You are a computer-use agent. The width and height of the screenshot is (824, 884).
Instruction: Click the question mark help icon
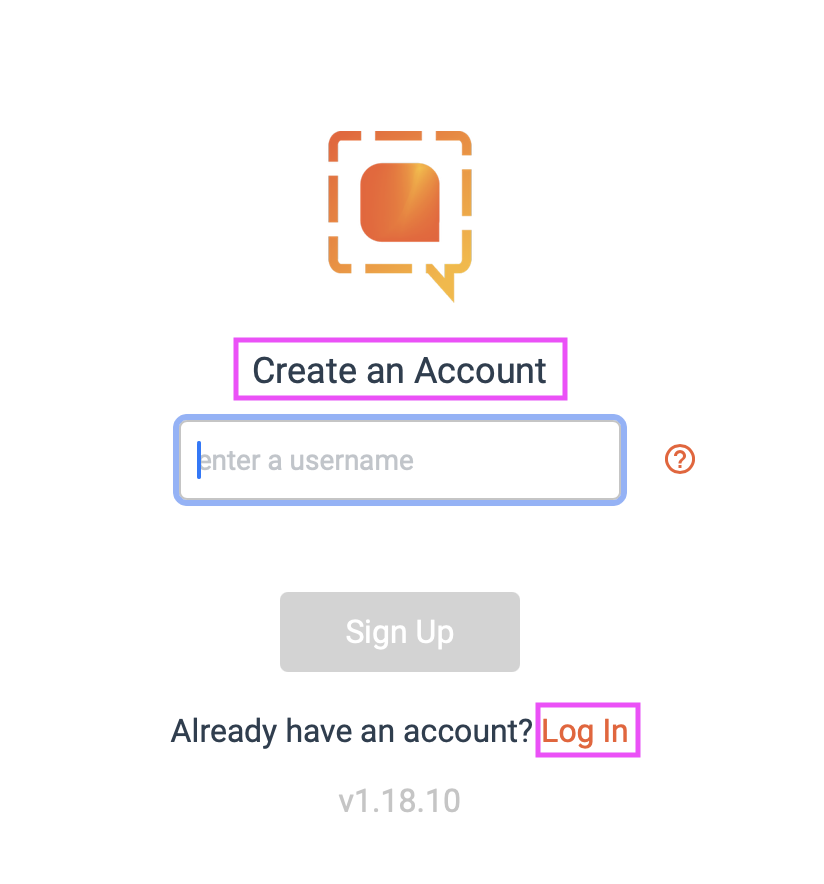pyautogui.click(x=680, y=459)
